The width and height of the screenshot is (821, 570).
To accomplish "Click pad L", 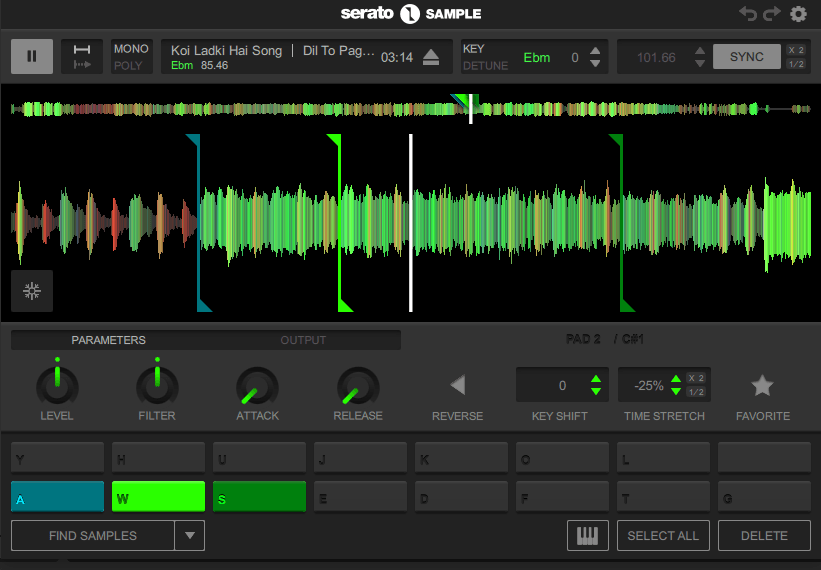I will click(x=663, y=457).
